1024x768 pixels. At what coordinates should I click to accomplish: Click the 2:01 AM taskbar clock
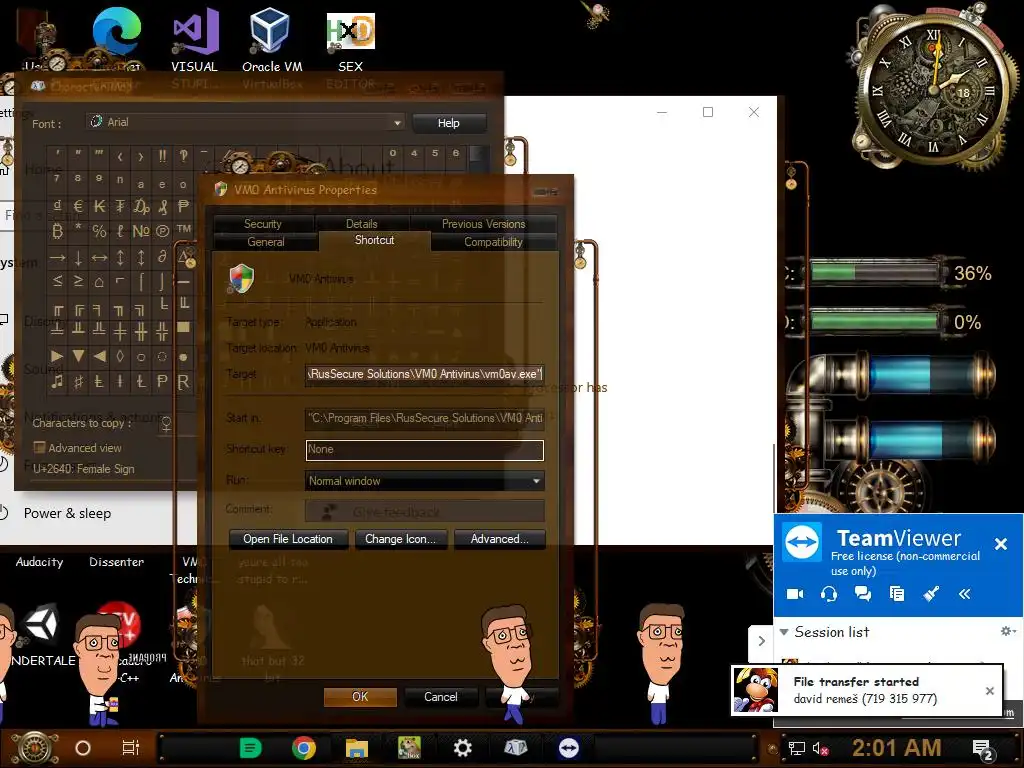click(897, 748)
